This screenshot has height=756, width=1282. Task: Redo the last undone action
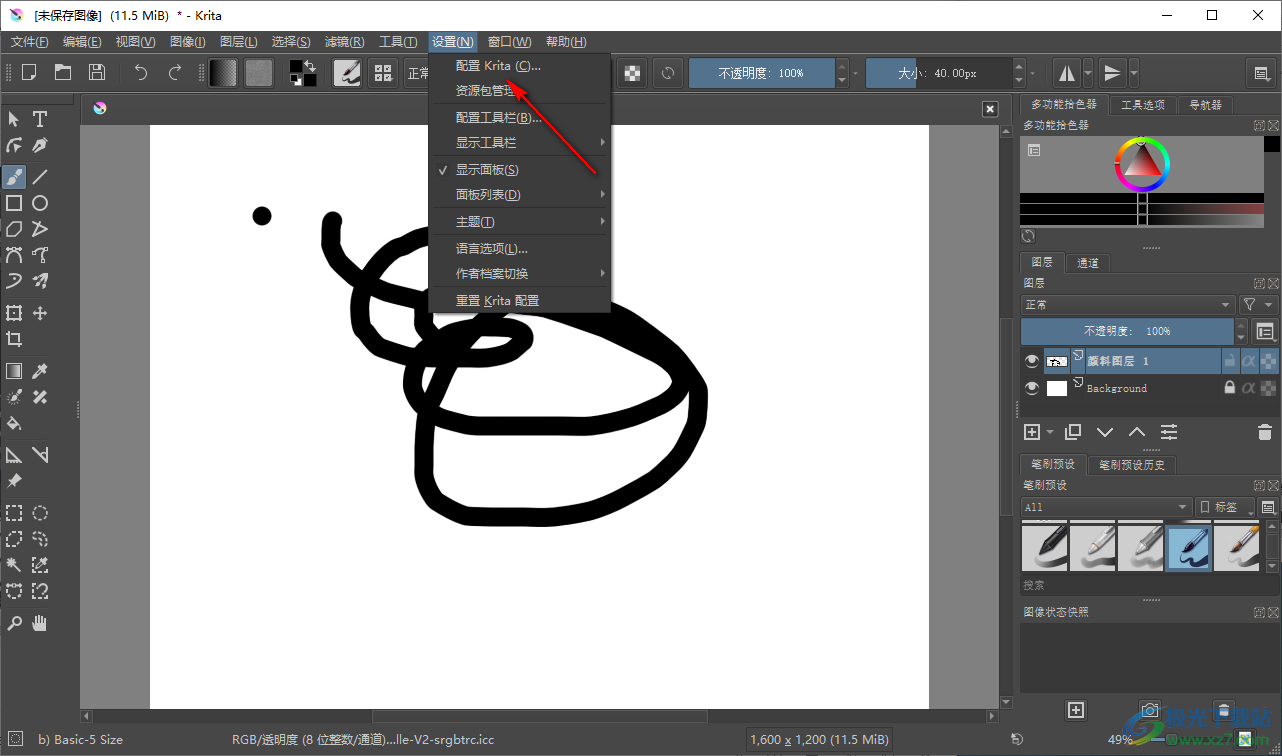pyautogui.click(x=175, y=72)
